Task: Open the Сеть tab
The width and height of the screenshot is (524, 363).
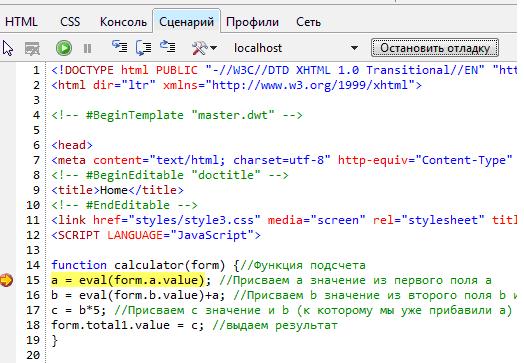Action: coord(308,22)
